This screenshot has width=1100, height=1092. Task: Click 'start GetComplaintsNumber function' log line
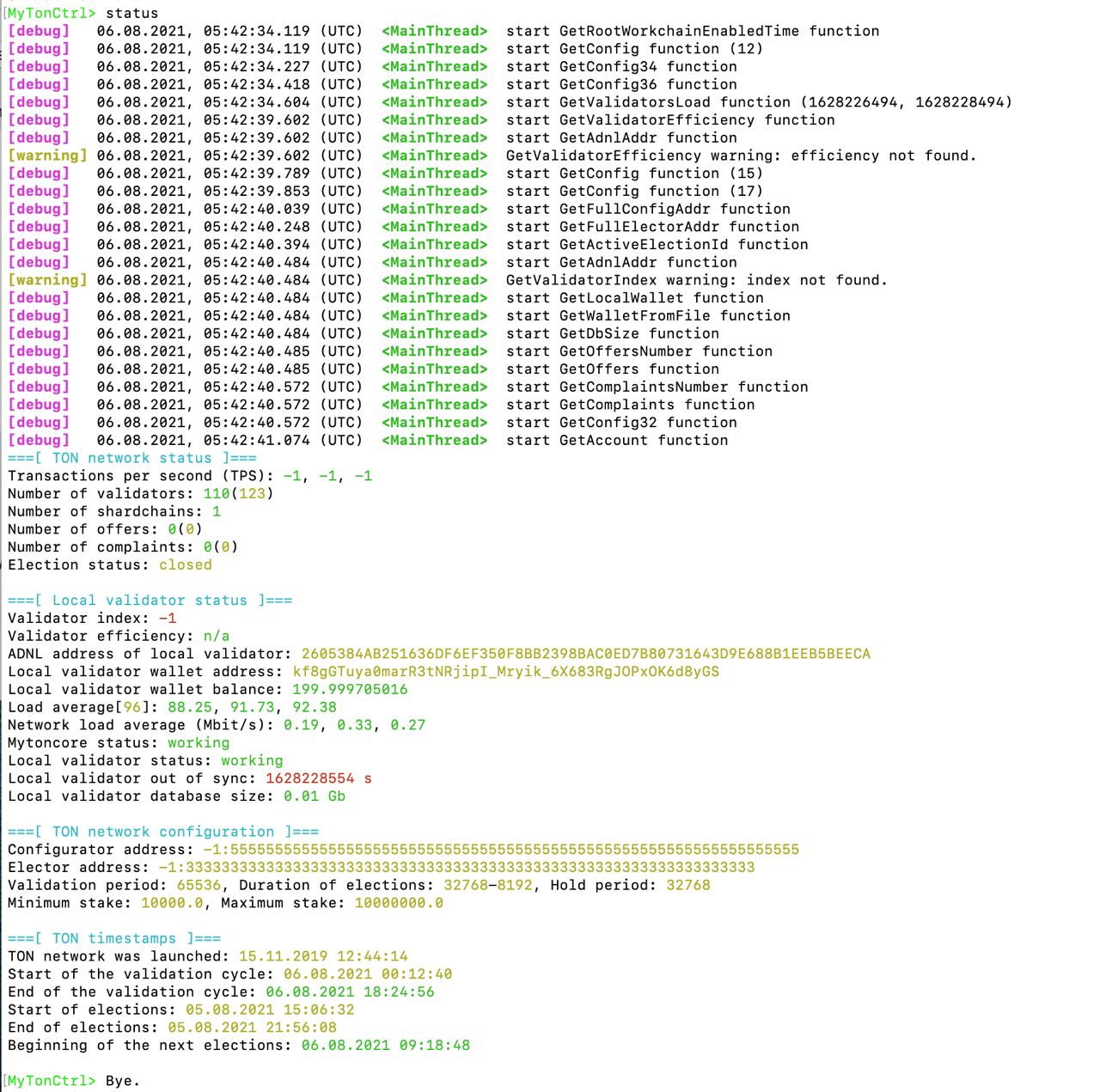(657, 387)
